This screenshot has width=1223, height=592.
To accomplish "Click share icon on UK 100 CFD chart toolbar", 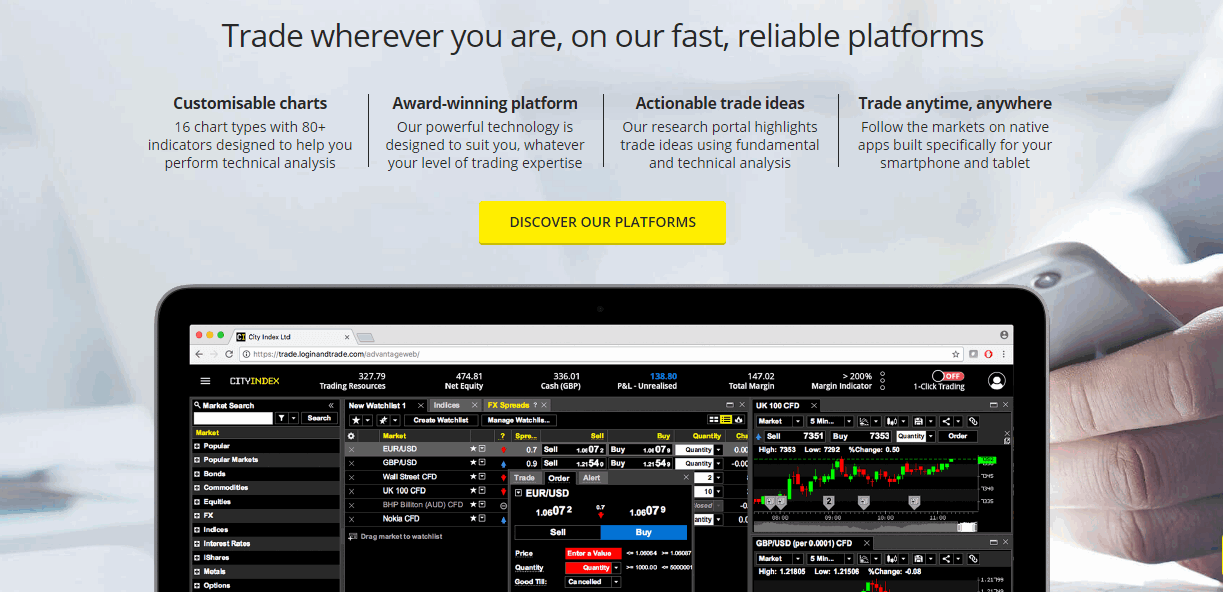I will pos(946,421).
